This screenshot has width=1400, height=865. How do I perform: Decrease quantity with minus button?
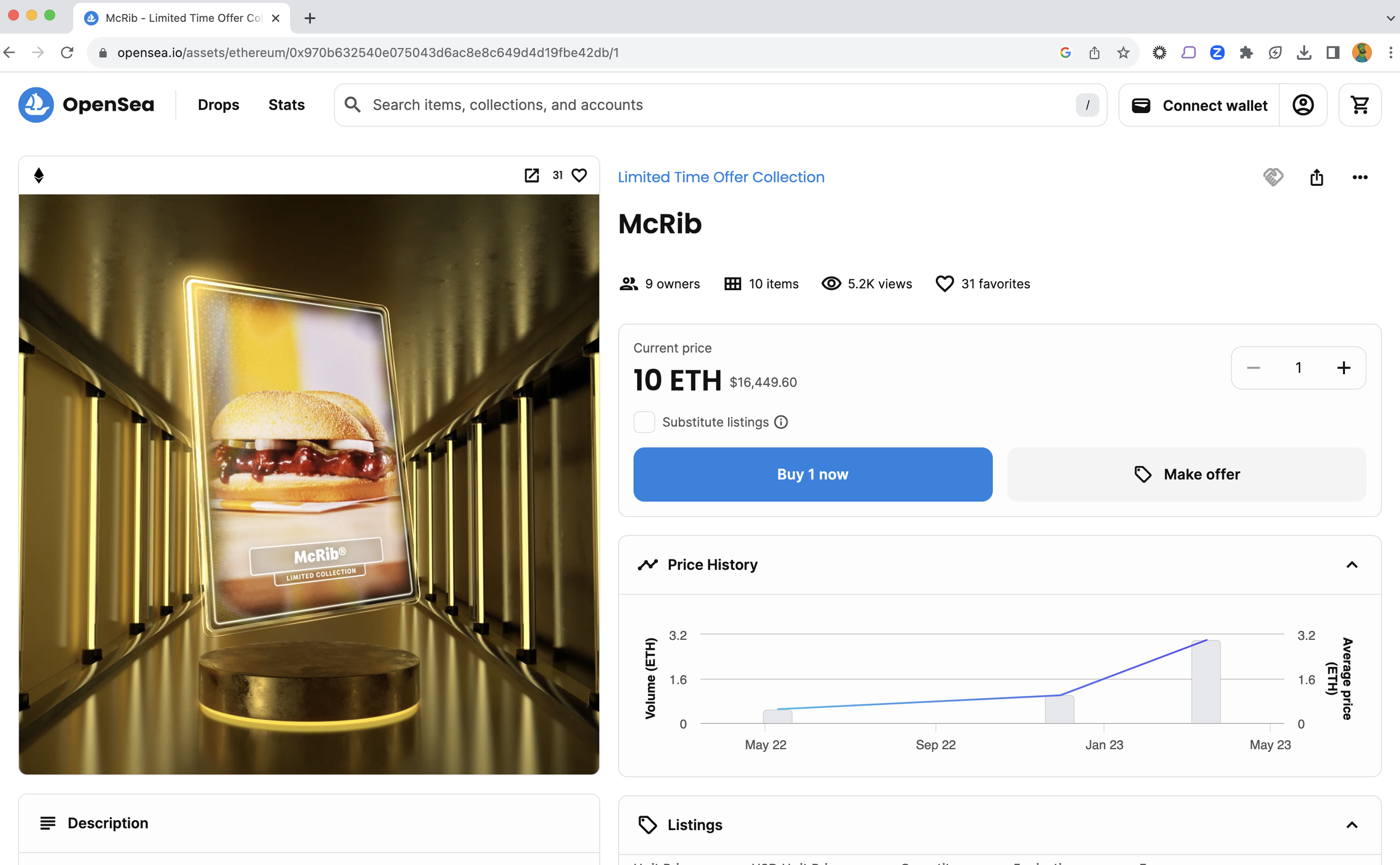[x=1253, y=368]
